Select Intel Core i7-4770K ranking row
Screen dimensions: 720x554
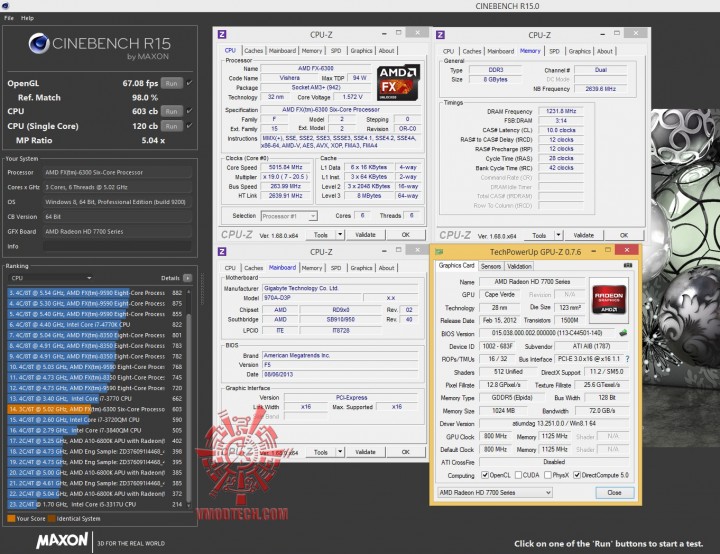click(96, 324)
